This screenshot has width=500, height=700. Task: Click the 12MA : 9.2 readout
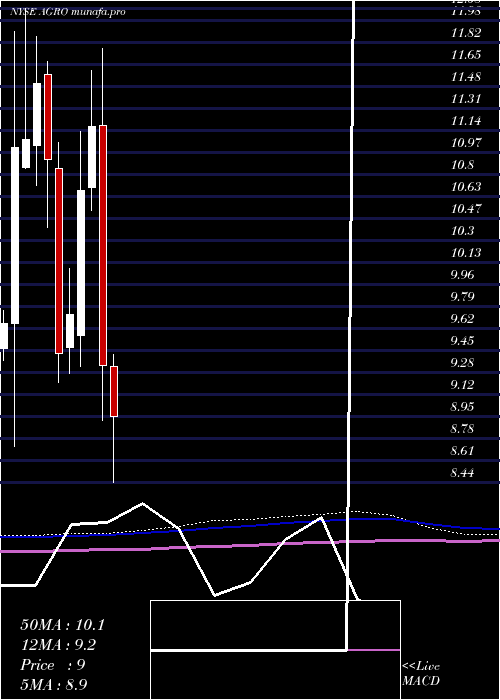(58, 645)
